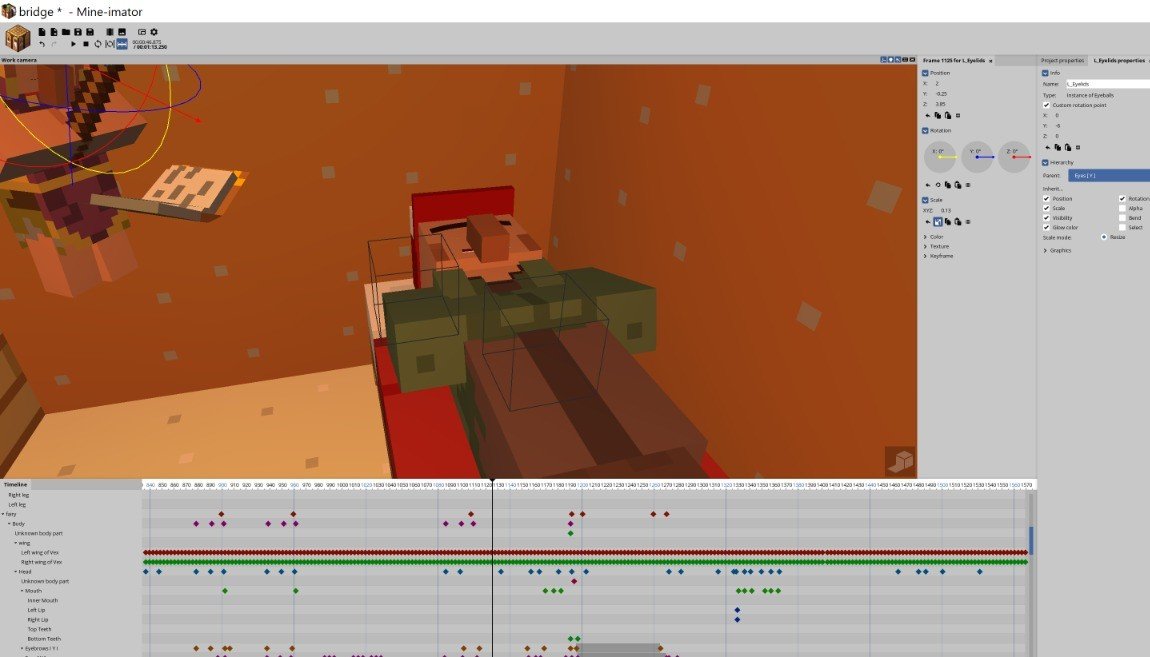The width and height of the screenshot is (1150, 657).
Task: Reset position values with arrow icon
Action: click(x=928, y=116)
